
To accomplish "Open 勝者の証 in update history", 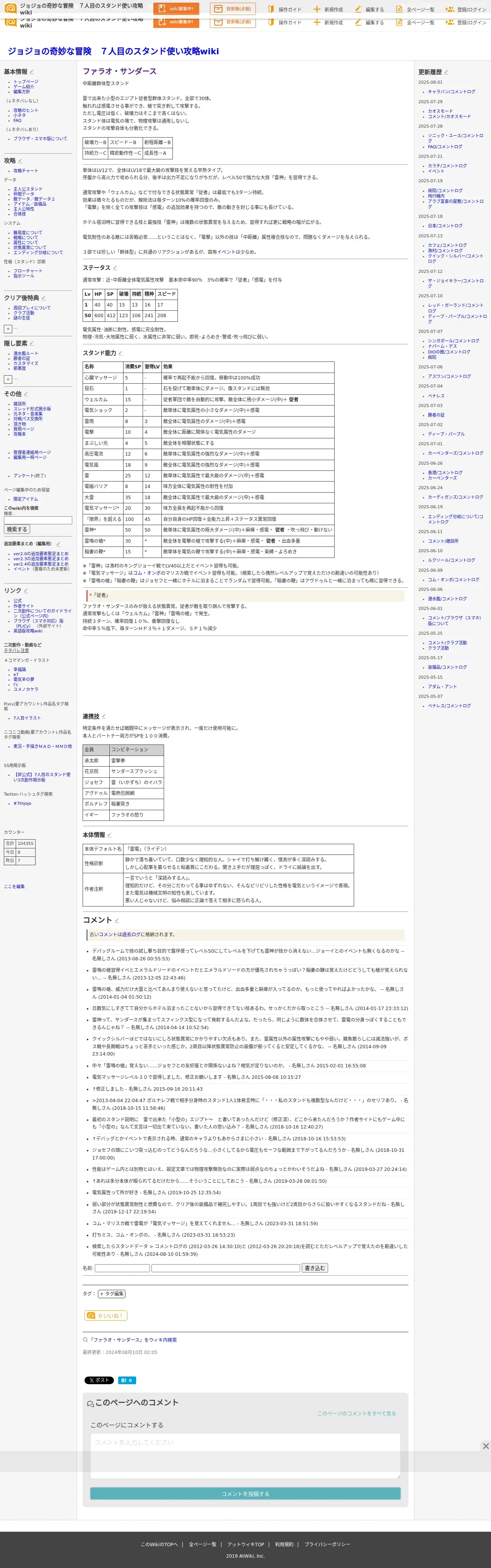I will 436,415.
